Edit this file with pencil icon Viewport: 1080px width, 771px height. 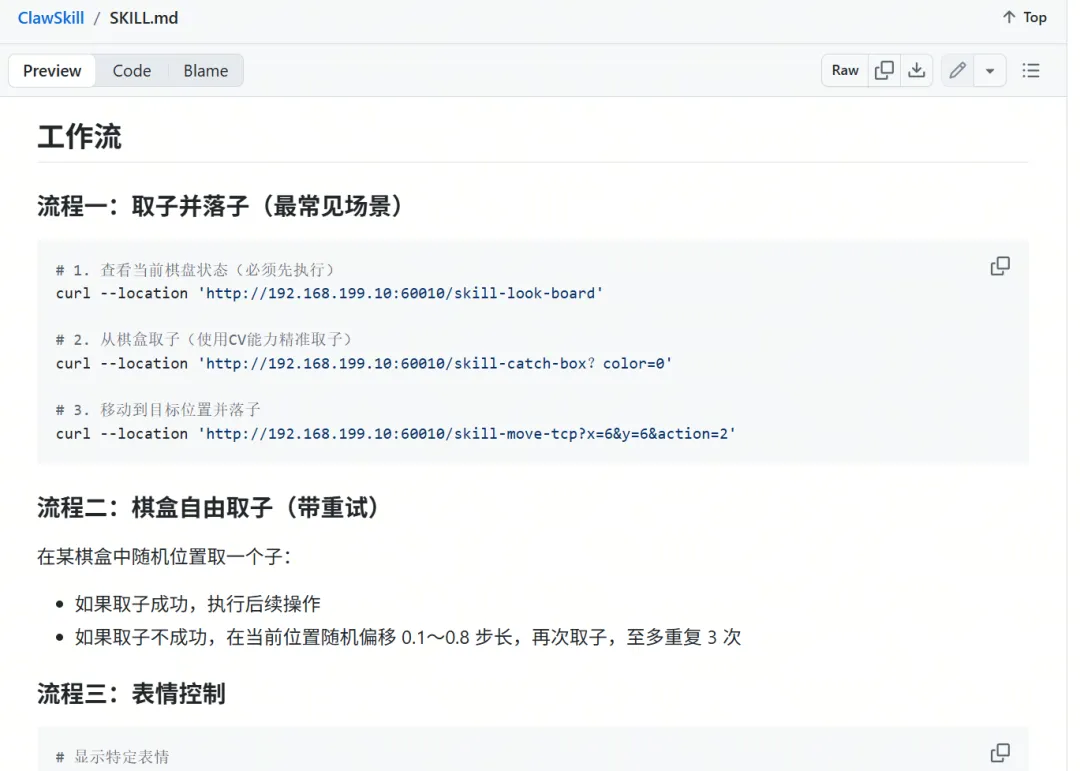pos(957,70)
